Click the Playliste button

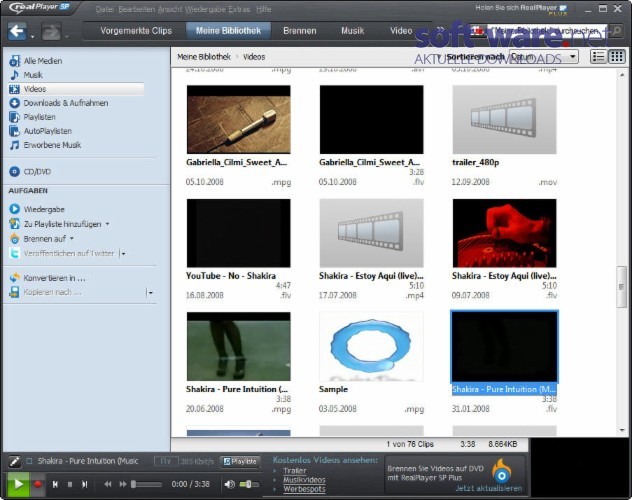click(x=240, y=461)
